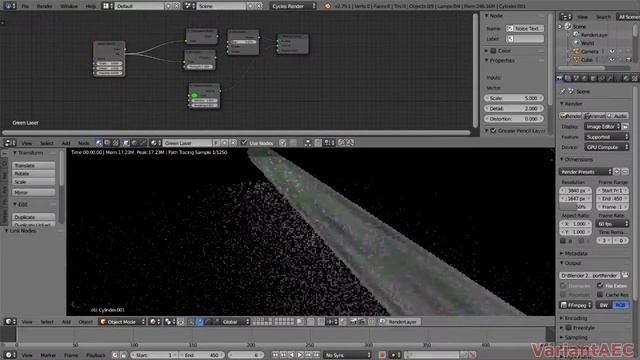Viewport: 640px width, 360px height.
Task: Click the node editor type selector icon
Action: (x=9, y=143)
